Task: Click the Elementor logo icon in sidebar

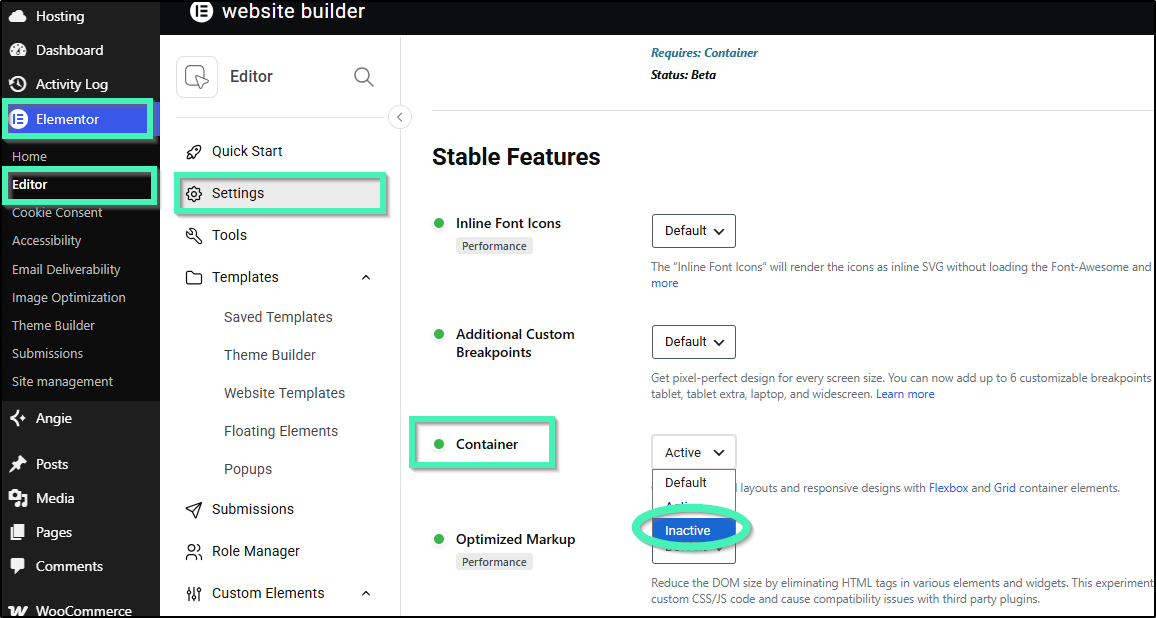Action: click(18, 119)
